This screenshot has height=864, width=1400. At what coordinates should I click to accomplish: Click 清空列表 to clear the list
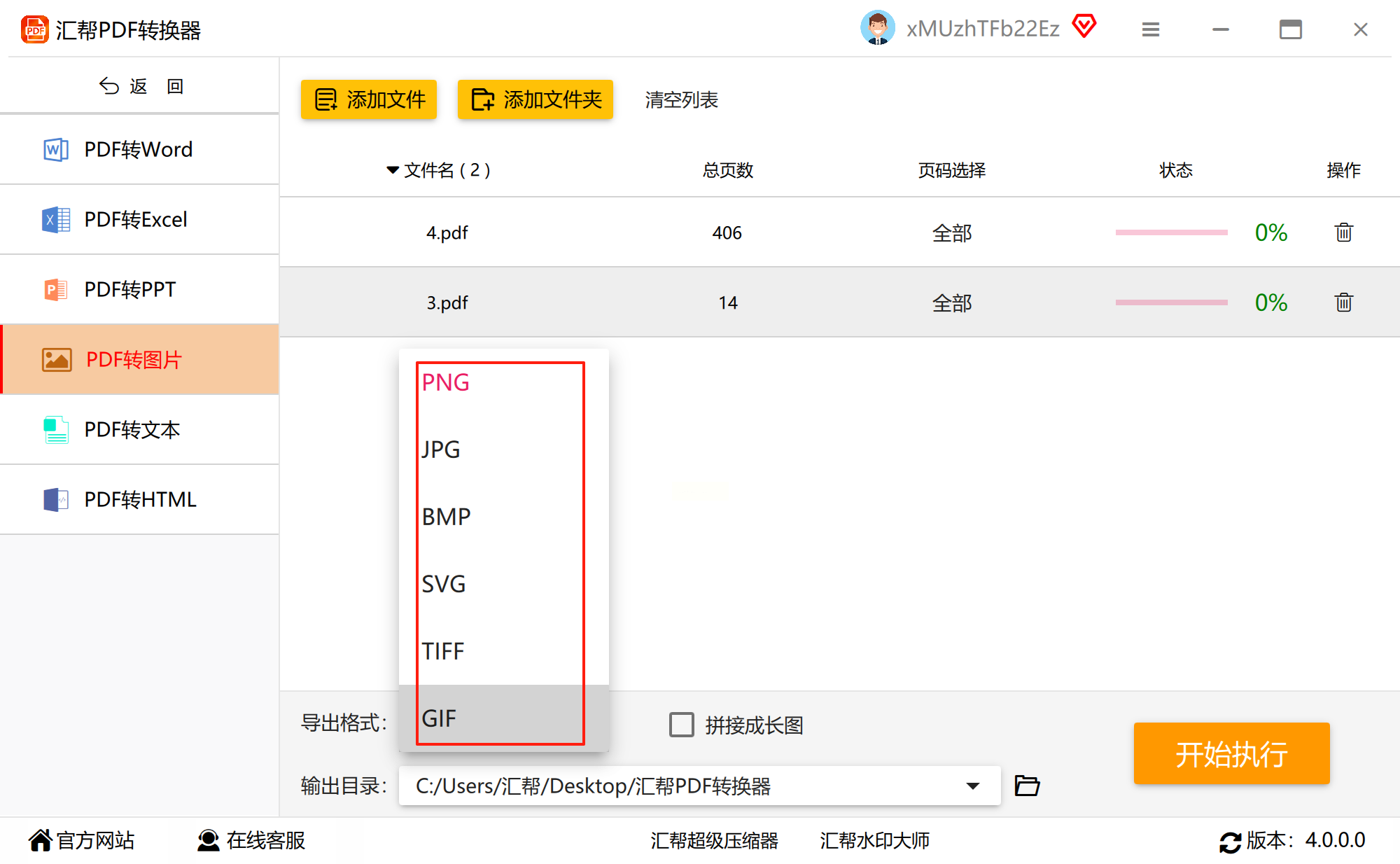point(681,99)
